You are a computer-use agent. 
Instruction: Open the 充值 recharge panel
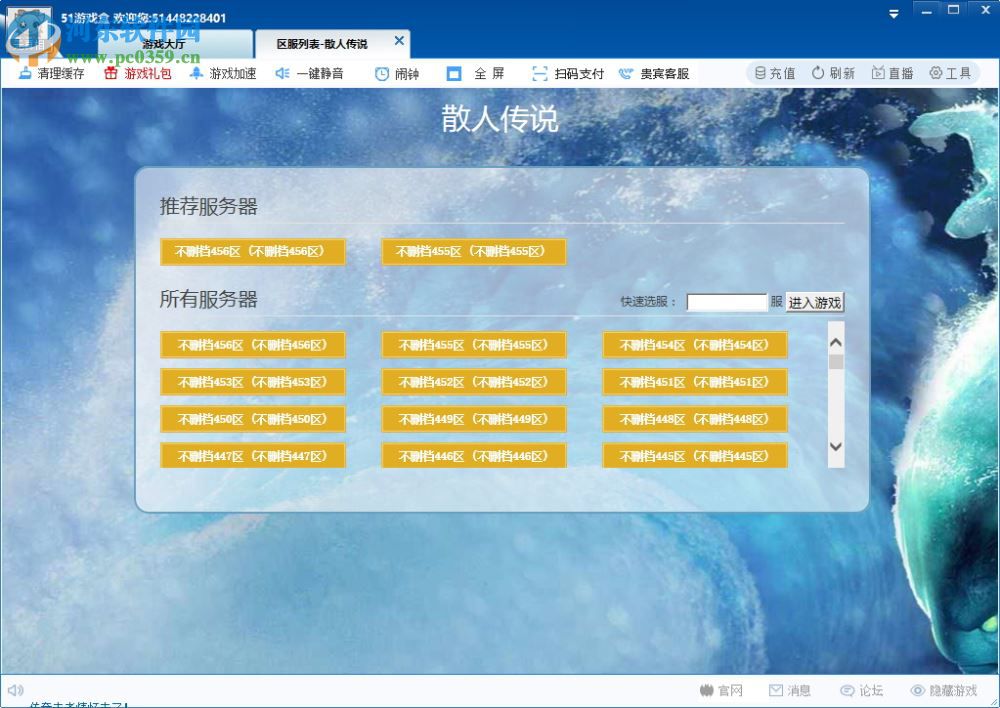(775, 72)
